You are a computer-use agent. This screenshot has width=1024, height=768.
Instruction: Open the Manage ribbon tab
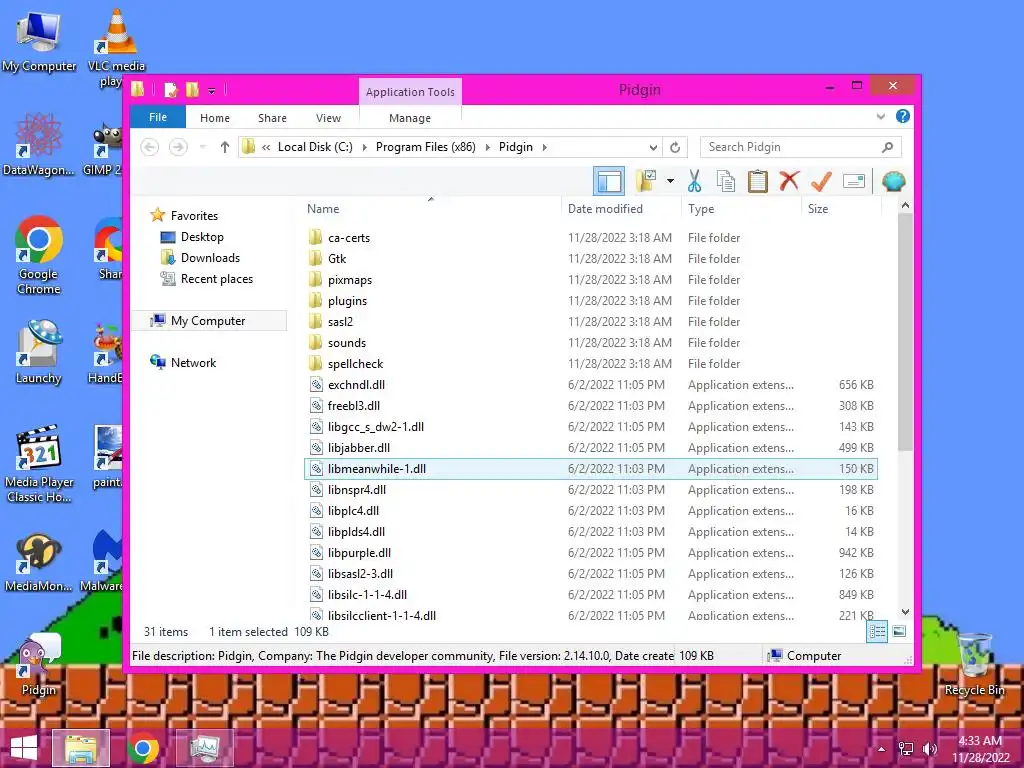(410, 118)
